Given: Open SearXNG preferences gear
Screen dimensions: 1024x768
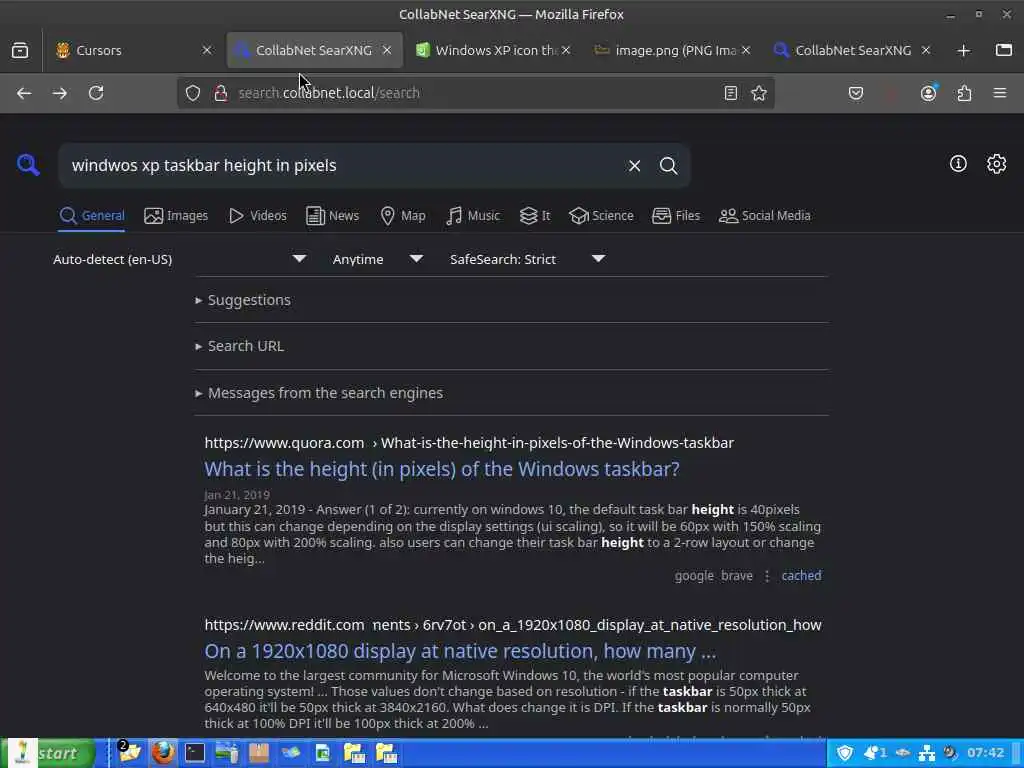Looking at the screenshot, I should point(996,164).
